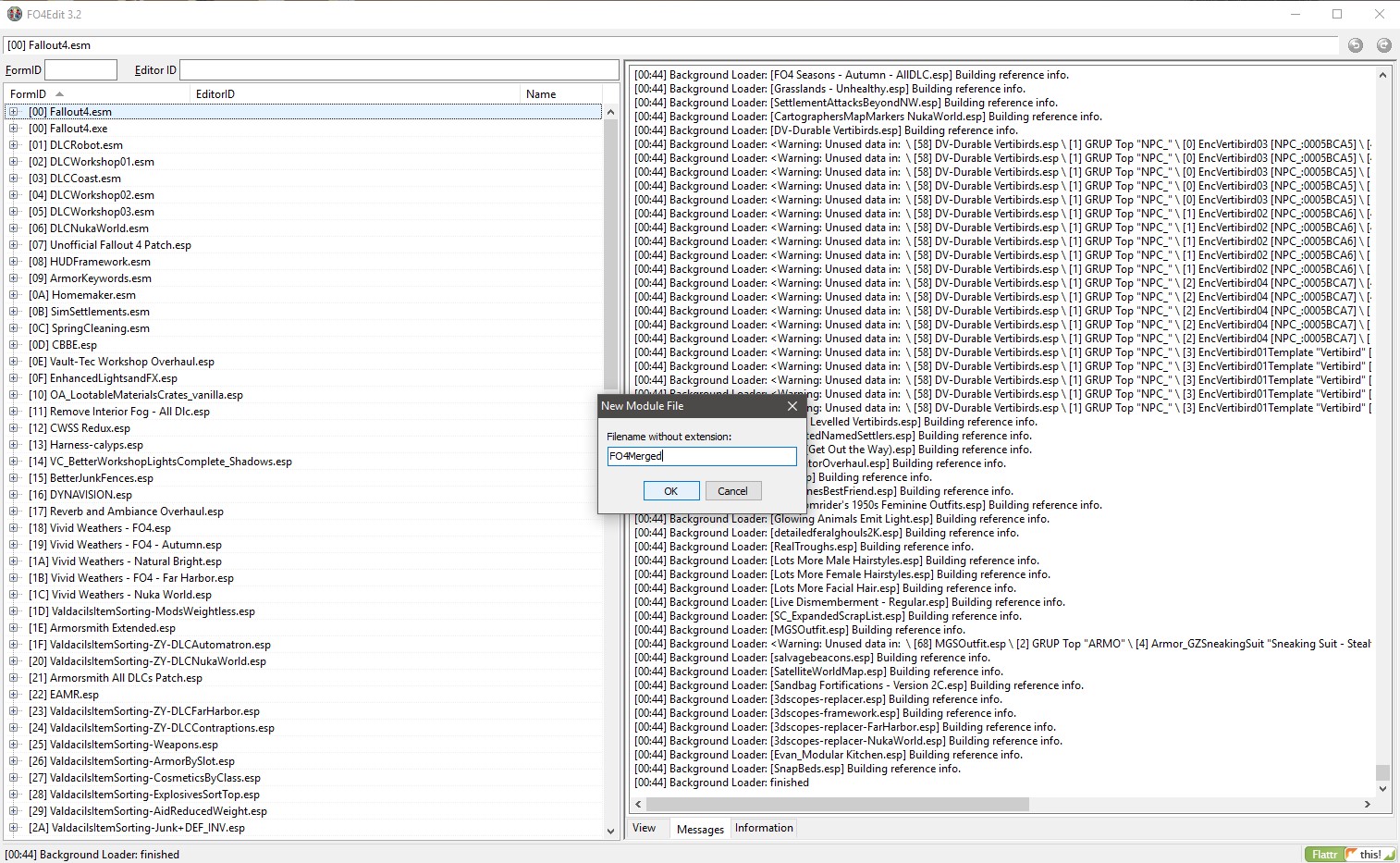Switch to the View tab
This screenshot has width=1400, height=863.
pyautogui.click(x=645, y=828)
